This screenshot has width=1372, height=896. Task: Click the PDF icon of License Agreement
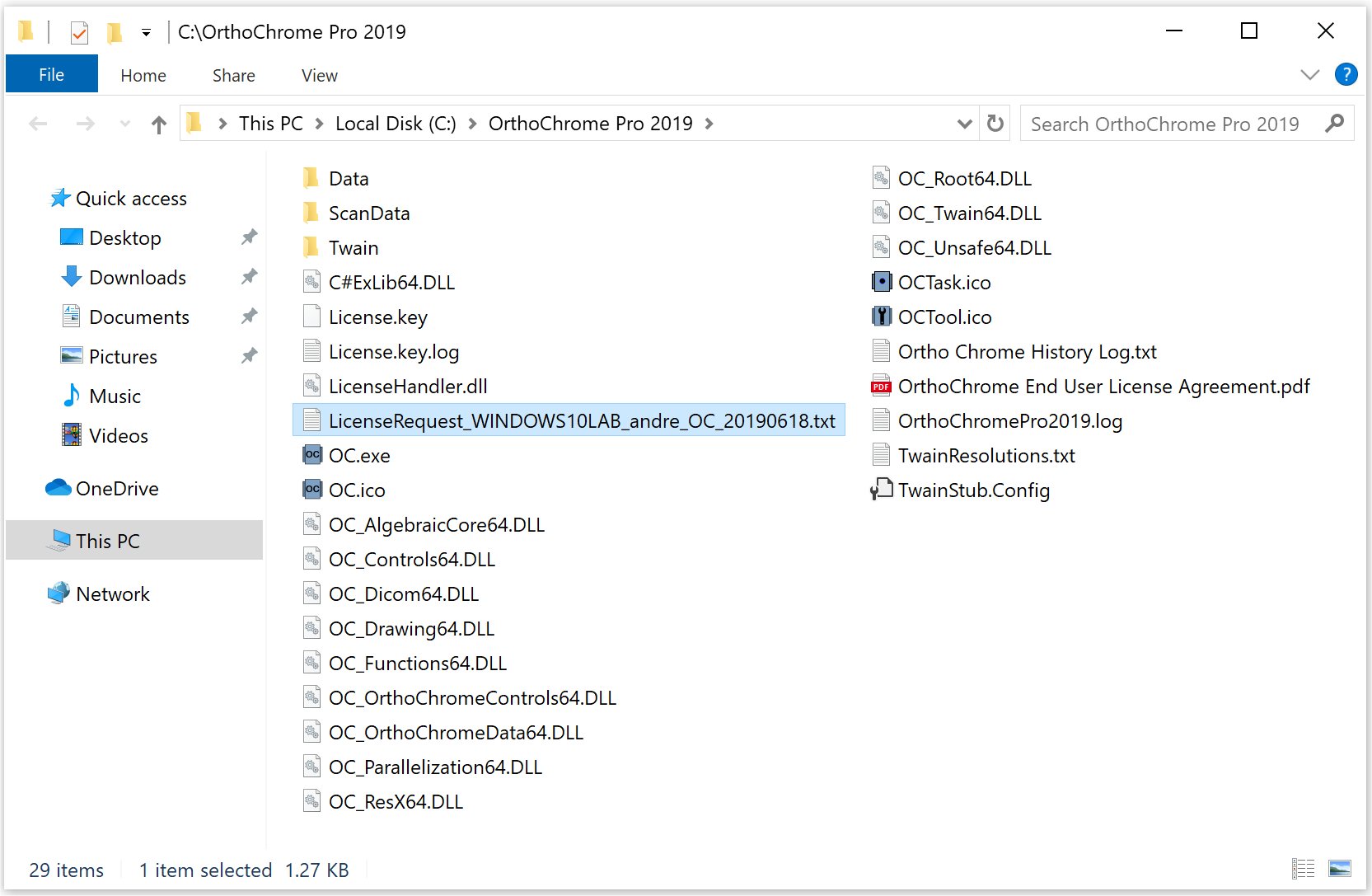point(881,386)
